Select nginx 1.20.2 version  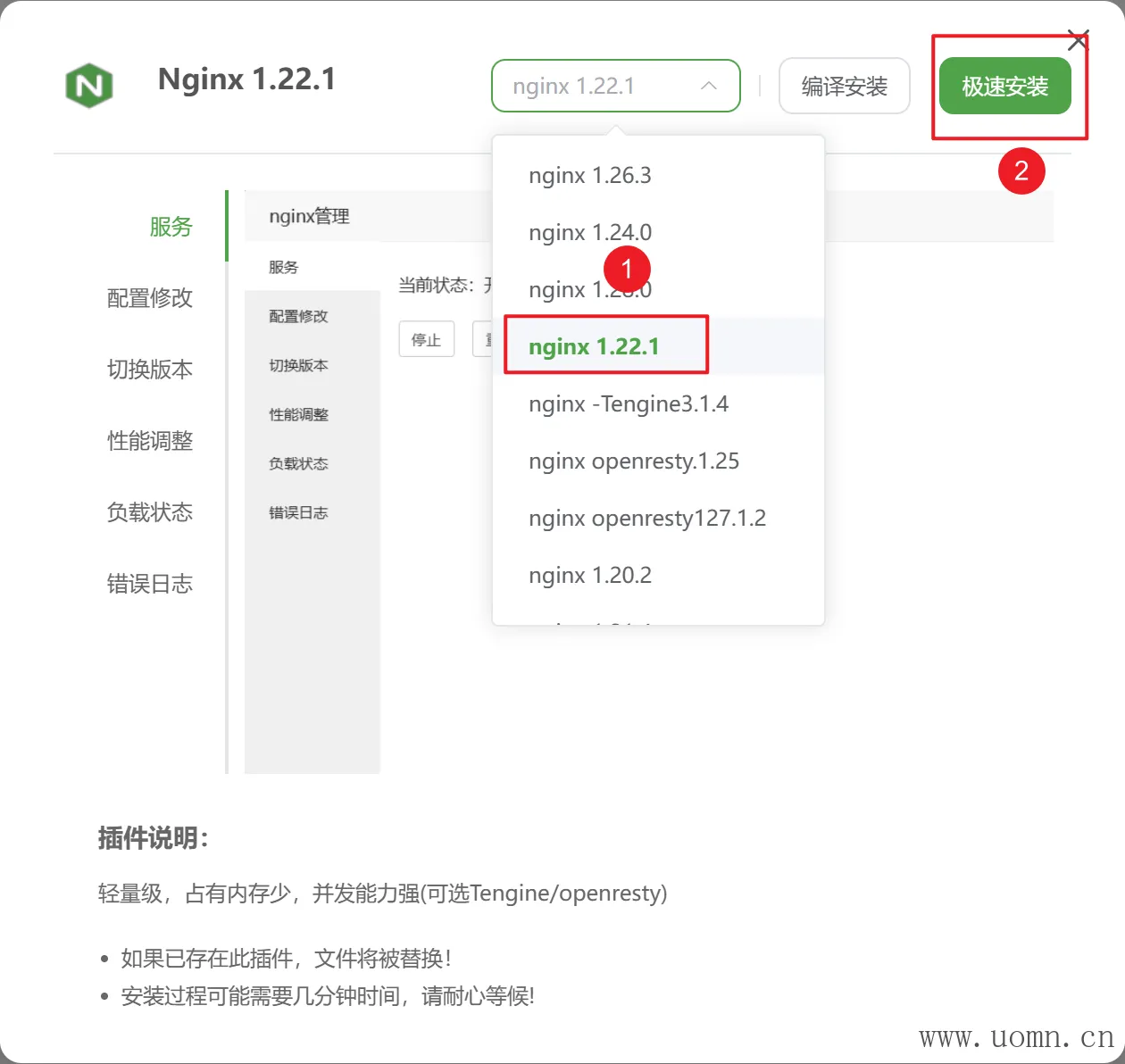point(590,576)
